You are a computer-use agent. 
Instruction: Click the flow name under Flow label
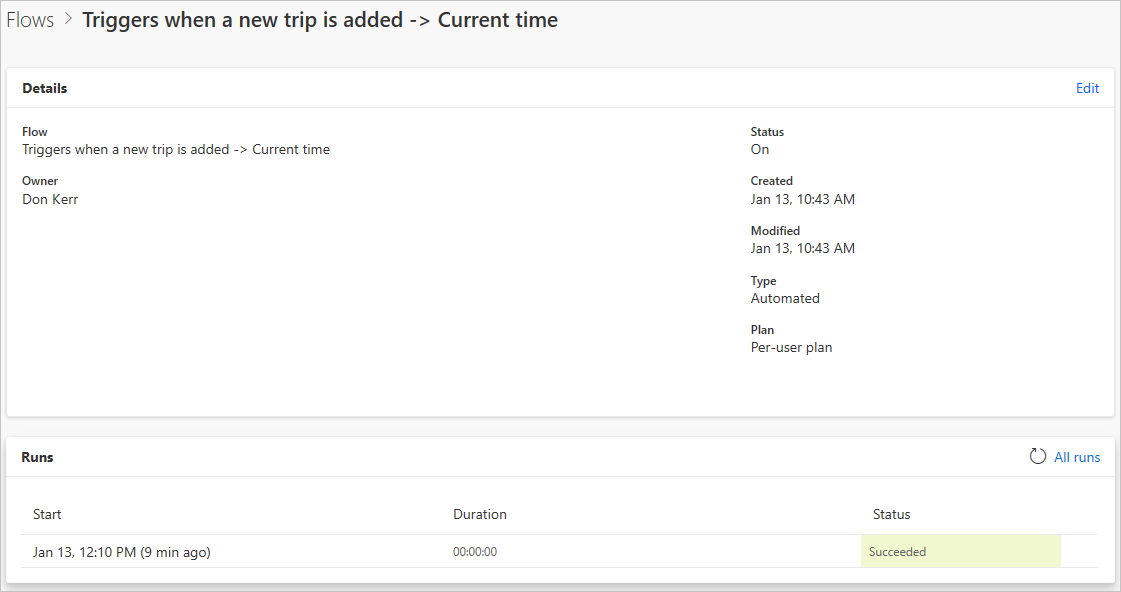coord(176,149)
